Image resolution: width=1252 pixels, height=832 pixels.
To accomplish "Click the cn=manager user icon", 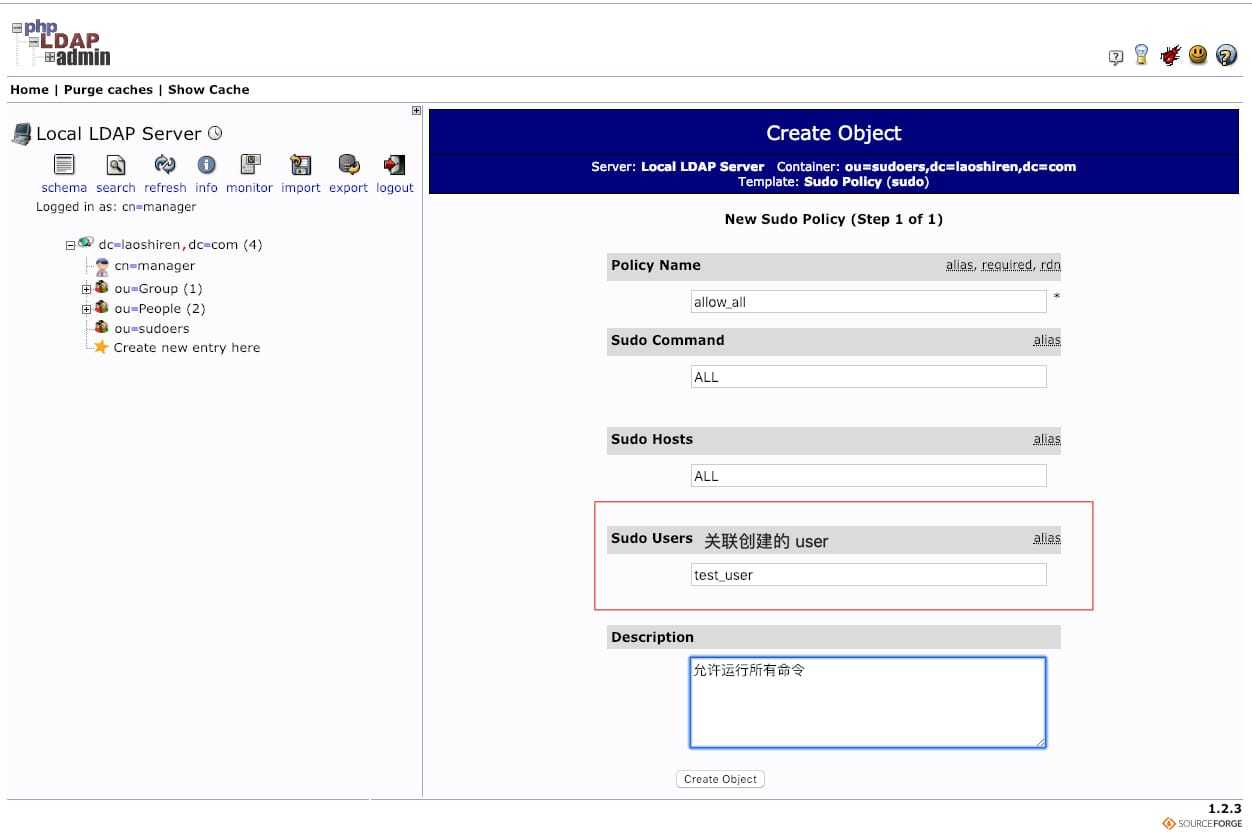I will click(102, 266).
